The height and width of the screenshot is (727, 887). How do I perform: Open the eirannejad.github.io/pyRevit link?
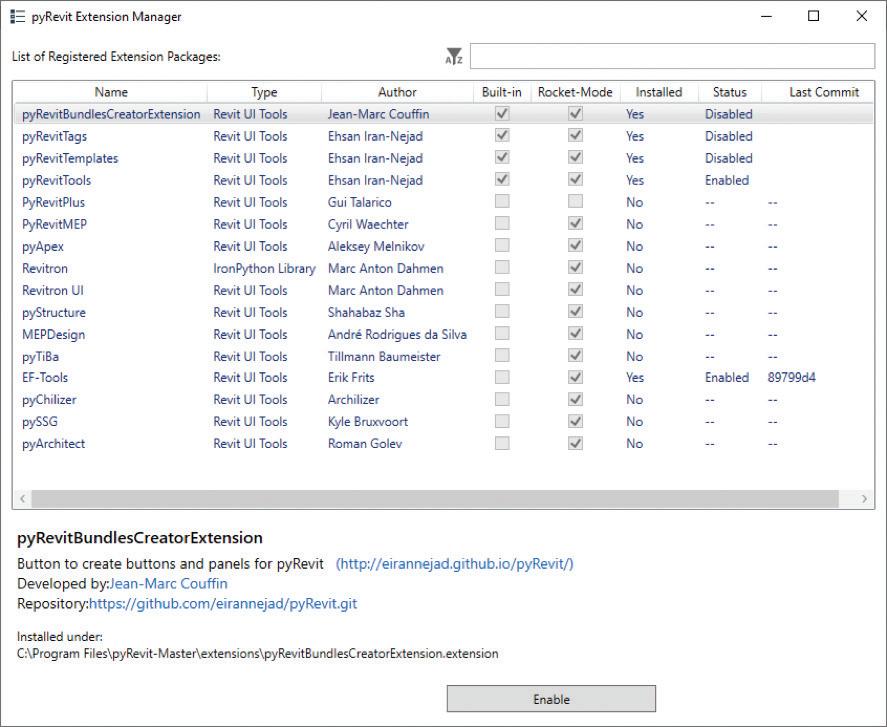pos(455,563)
